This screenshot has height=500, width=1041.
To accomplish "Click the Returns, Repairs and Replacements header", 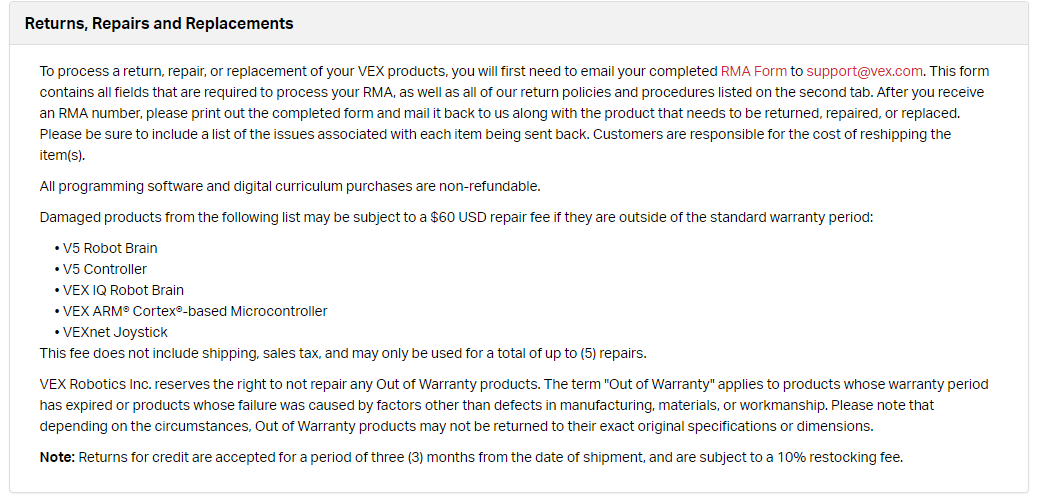I will tap(159, 23).
